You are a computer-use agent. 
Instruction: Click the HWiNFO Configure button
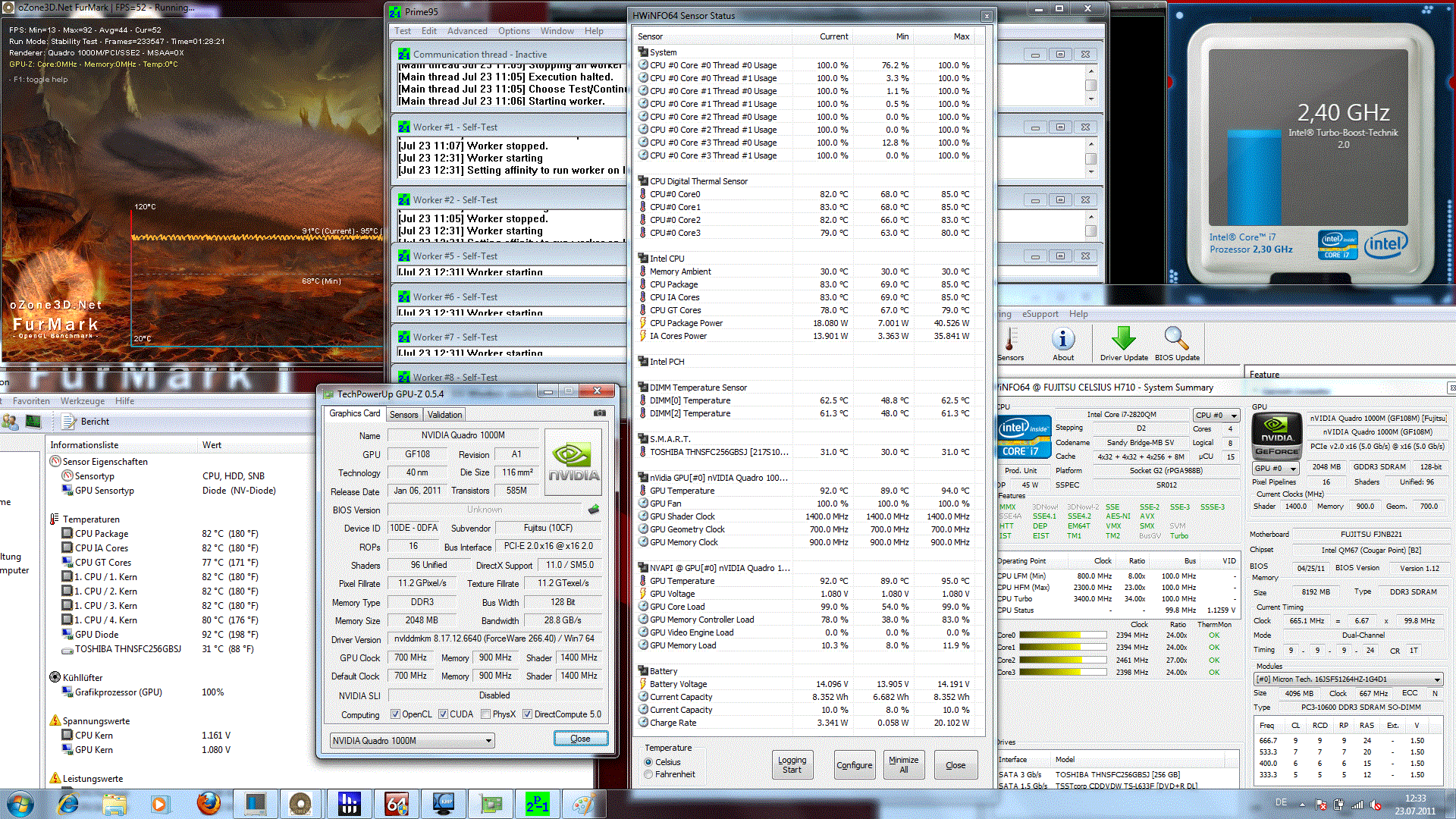click(854, 764)
